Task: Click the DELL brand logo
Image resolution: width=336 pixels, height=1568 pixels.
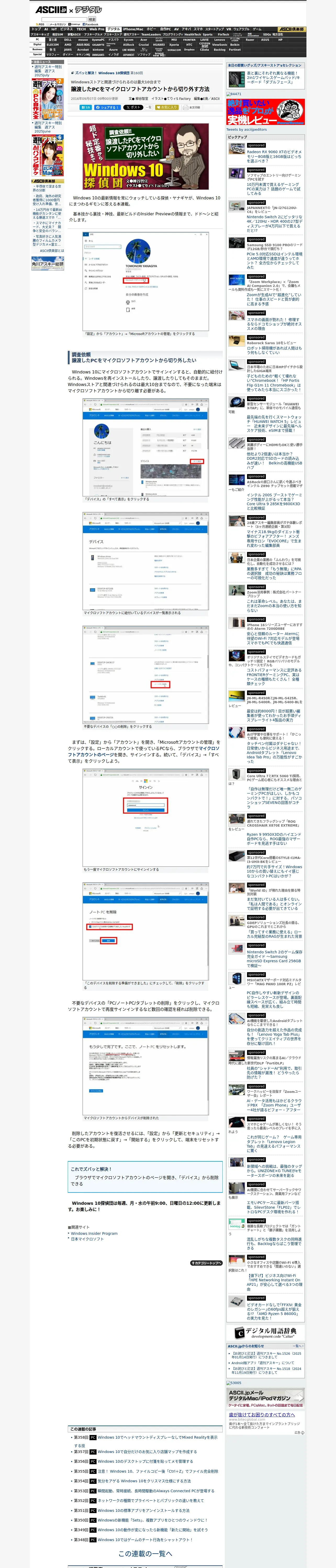Action: (x=68, y=39)
